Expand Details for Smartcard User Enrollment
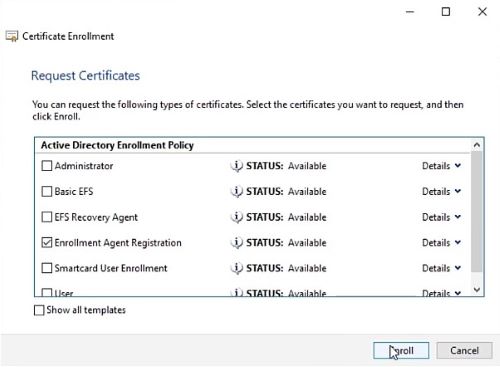The height and width of the screenshot is (367, 500). (x=441, y=268)
